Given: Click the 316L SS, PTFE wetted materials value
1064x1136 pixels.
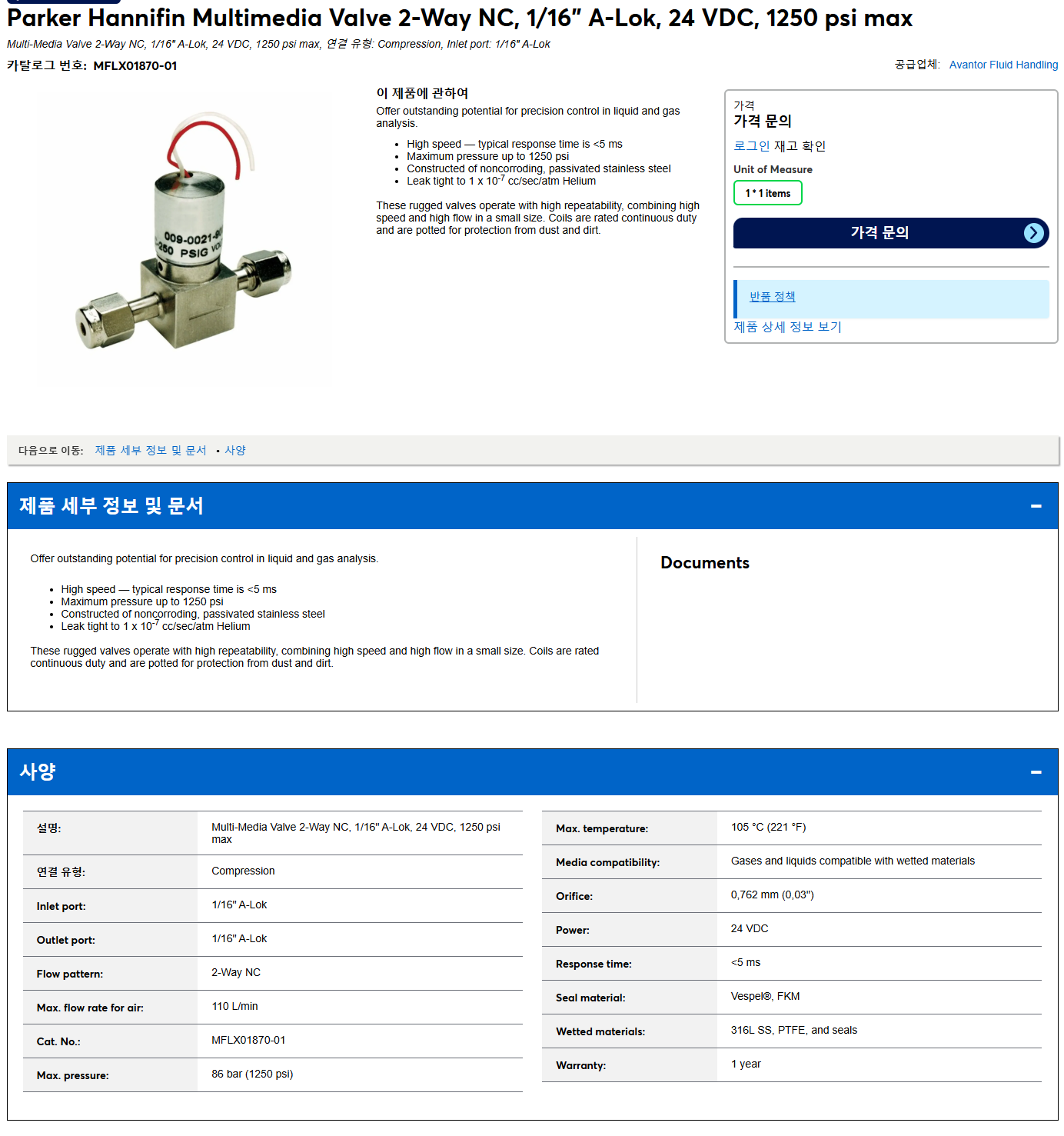Looking at the screenshot, I should 794,1030.
